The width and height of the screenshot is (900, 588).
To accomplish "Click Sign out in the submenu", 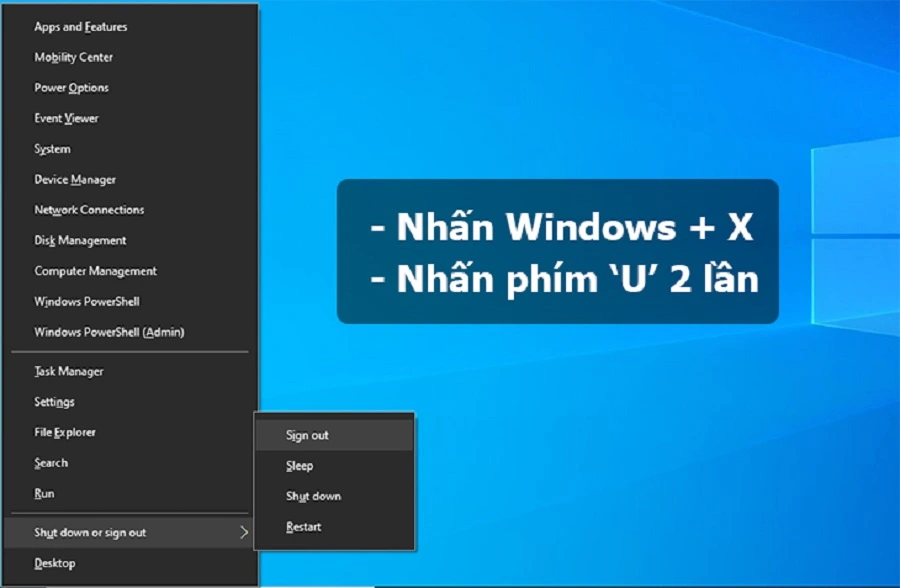I will pyautogui.click(x=335, y=435).
